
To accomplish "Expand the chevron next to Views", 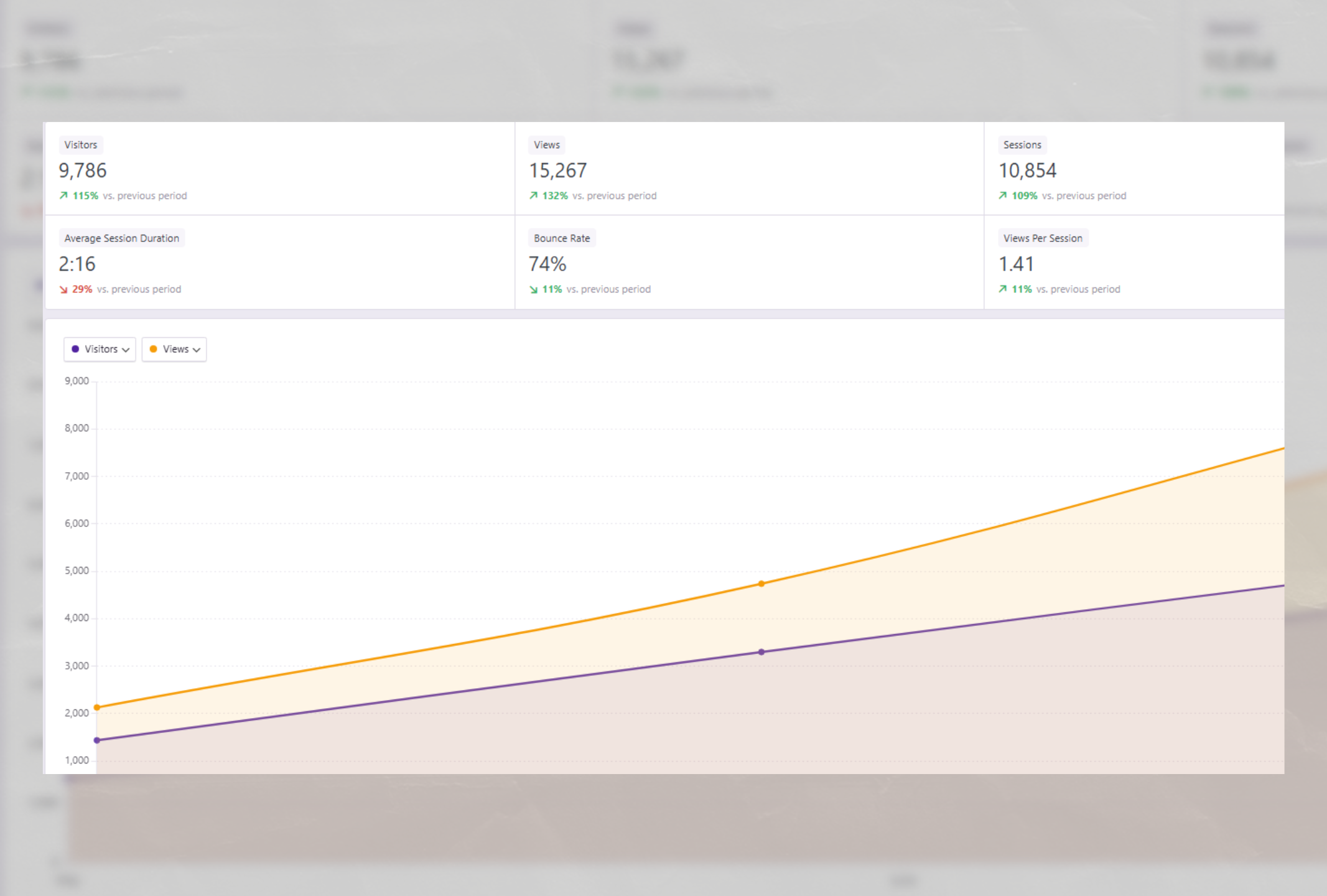I will [197, 350].
